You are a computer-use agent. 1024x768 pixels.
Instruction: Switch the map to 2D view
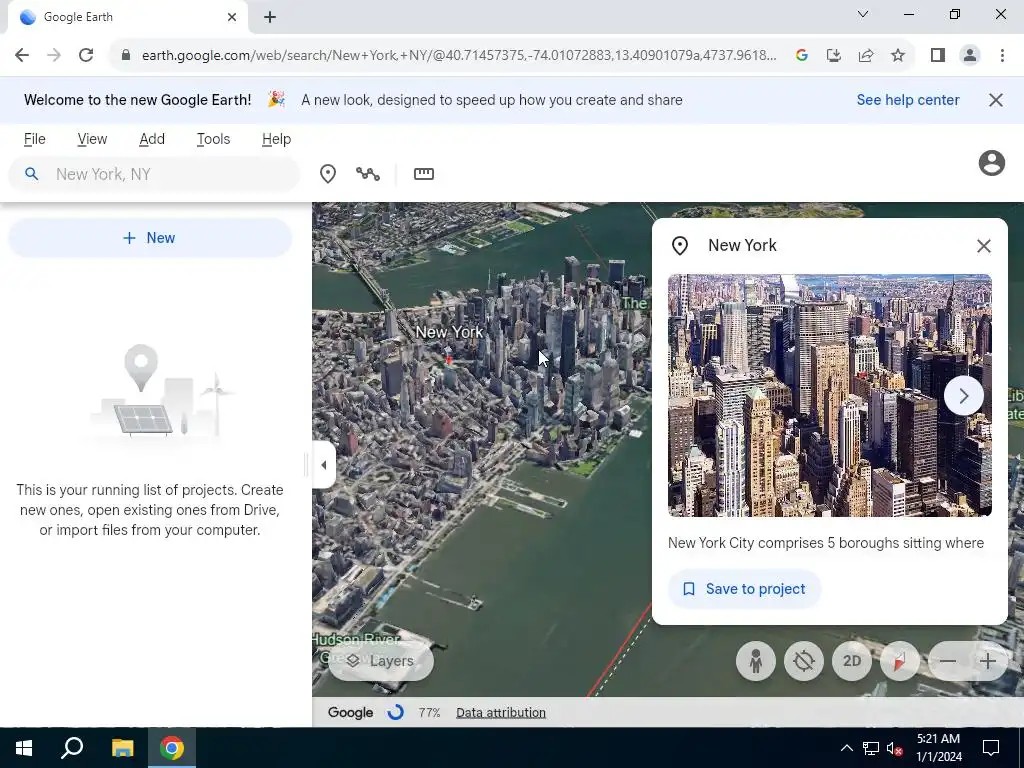point(852,661)
